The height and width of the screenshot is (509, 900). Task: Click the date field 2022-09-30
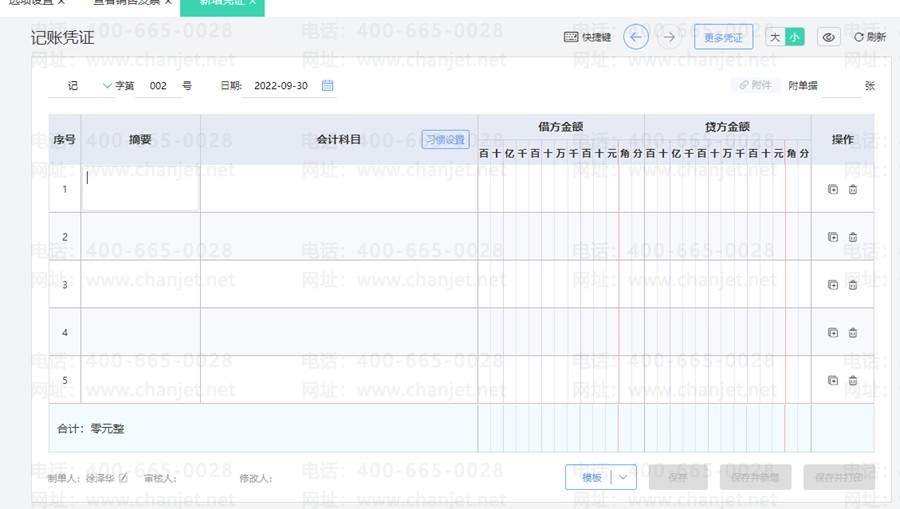(x=281, y=86)
